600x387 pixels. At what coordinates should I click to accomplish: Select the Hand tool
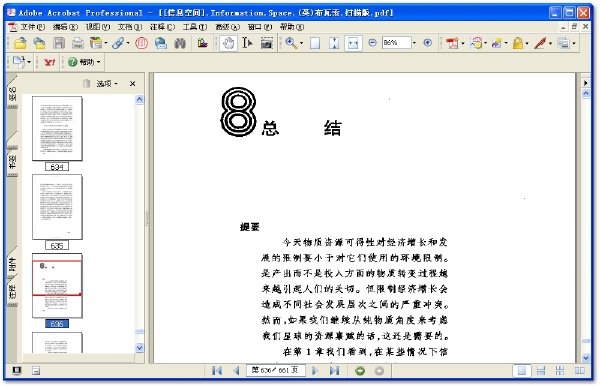coord(228,43)
